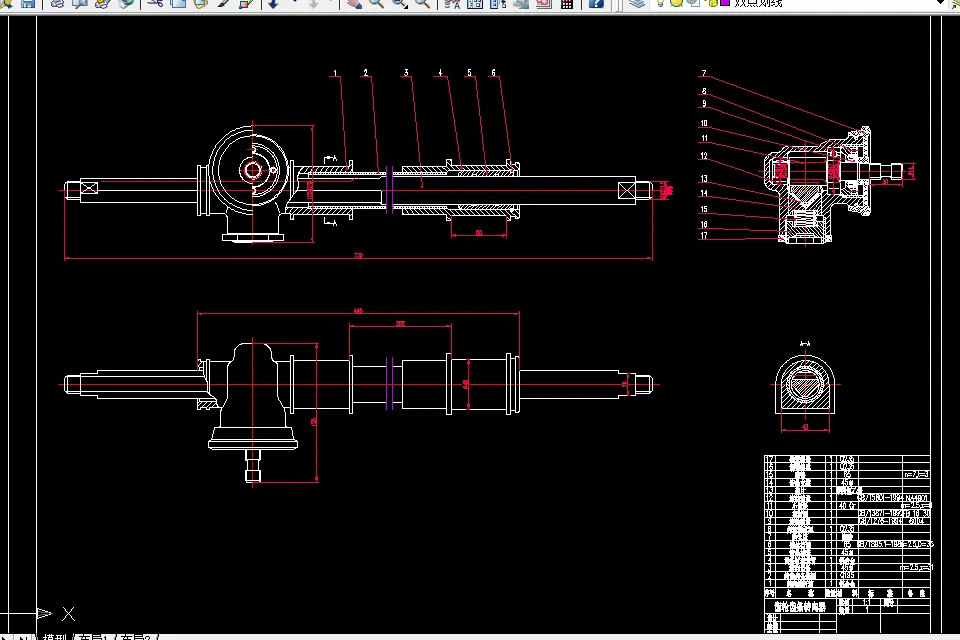Click the UCS X-axis icon
Screen dimensions: 960x640
pyautogui.click(x=54, y=613)
